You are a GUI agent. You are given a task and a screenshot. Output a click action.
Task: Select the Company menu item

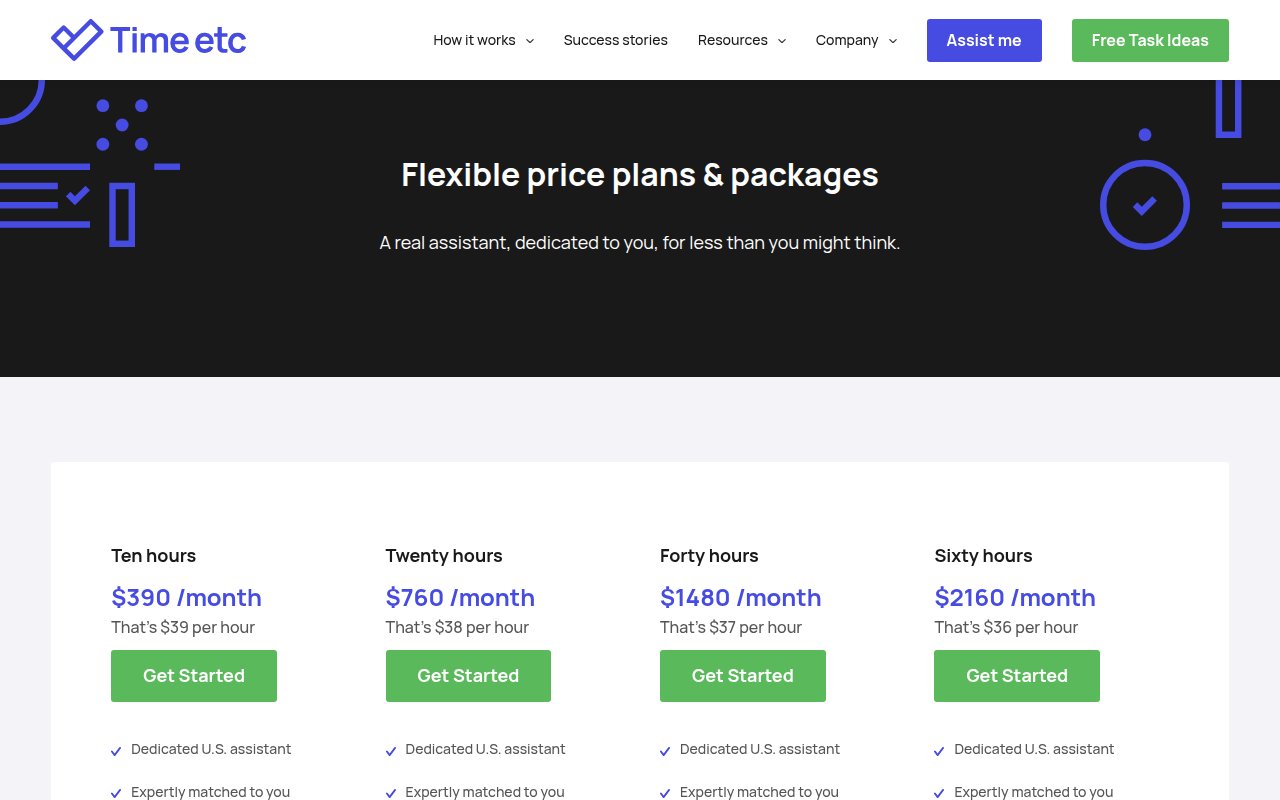[846, 40]
